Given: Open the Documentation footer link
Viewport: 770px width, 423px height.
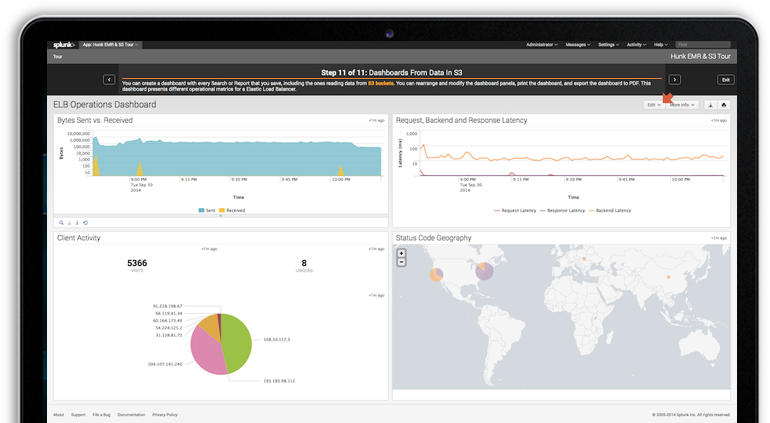Looking at the screenshot, I should 131,415.
